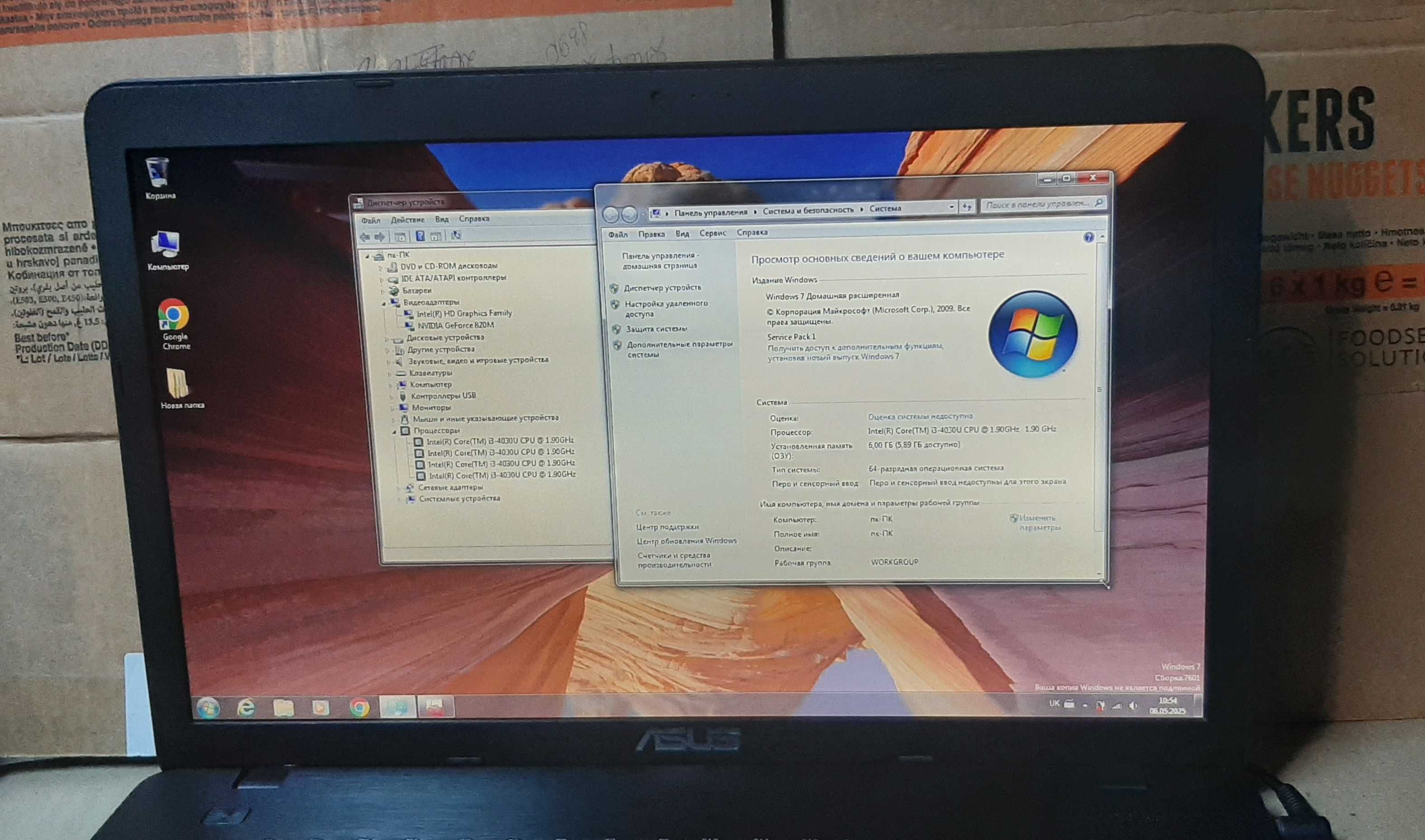
Task: Open Центр поддержки link
Action: point(667,527)
